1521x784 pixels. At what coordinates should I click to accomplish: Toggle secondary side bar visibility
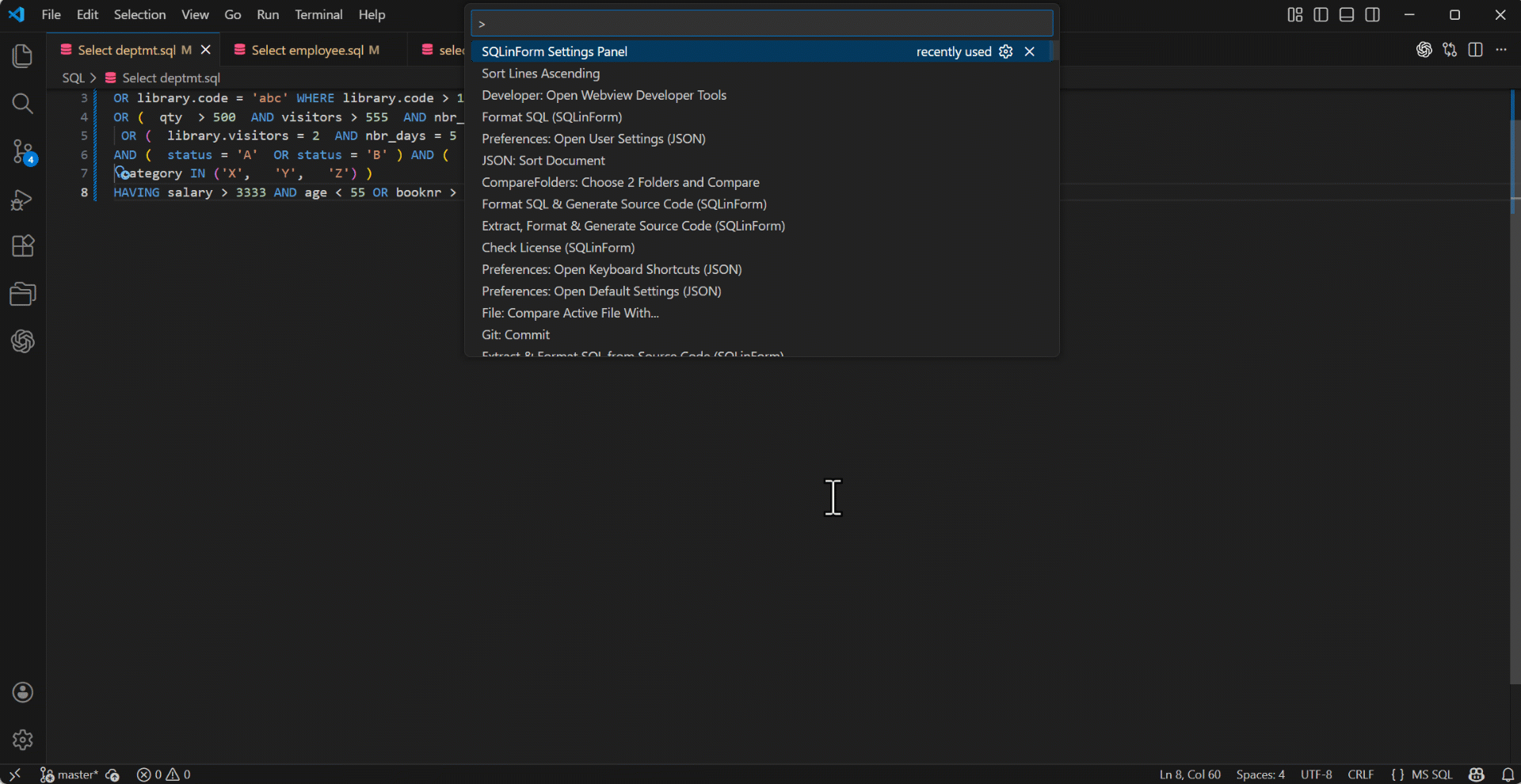(1373, 14)
